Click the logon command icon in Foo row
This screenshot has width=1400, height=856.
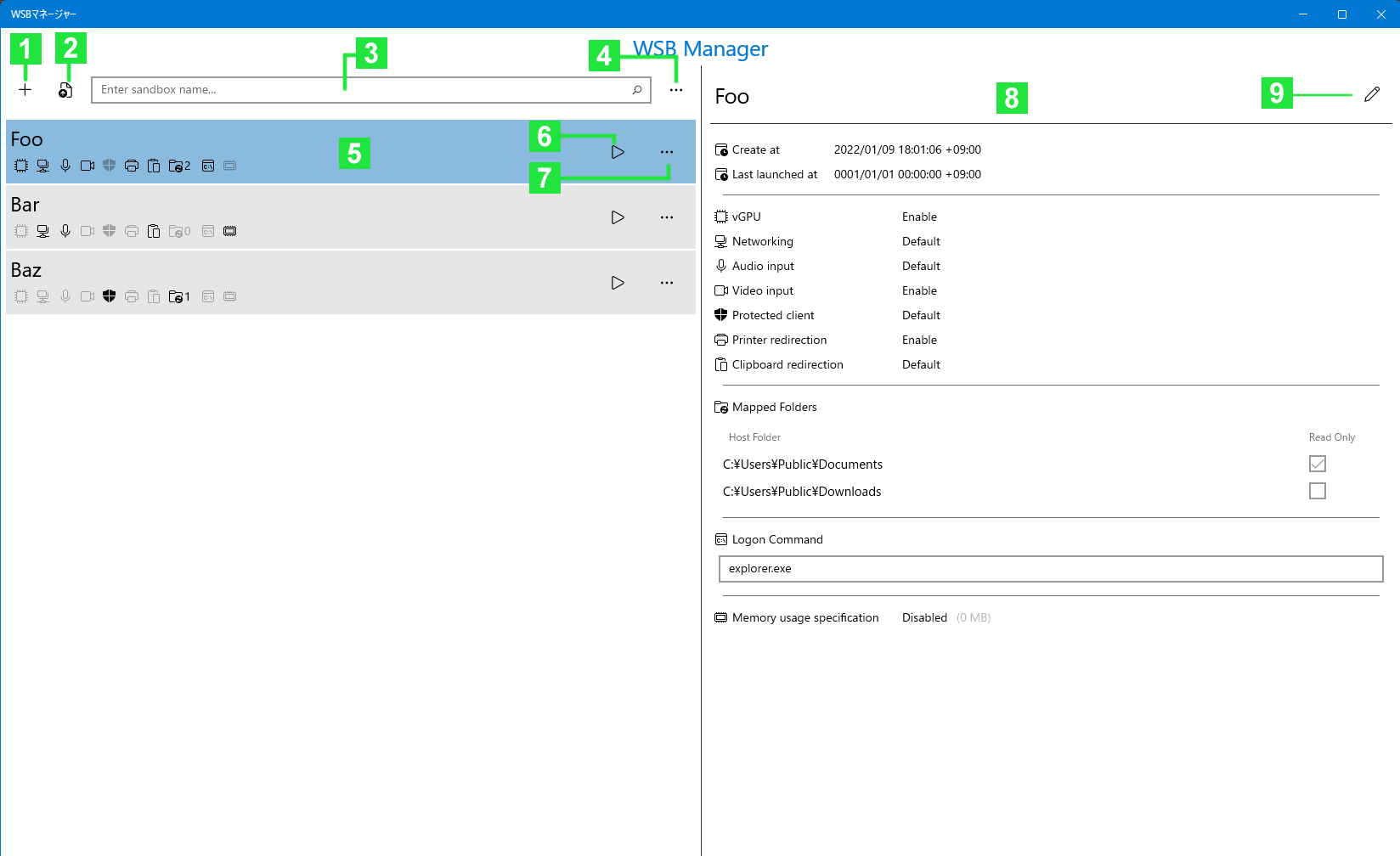[x=208, y=166]
